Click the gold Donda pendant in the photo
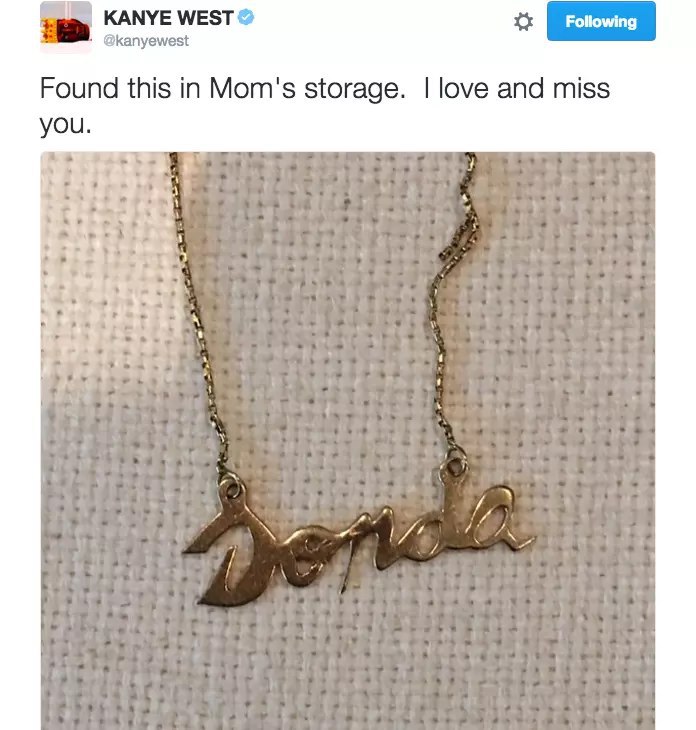Image resolution: width=696 pixels, height=730 pixels. (x=358, y=540)
